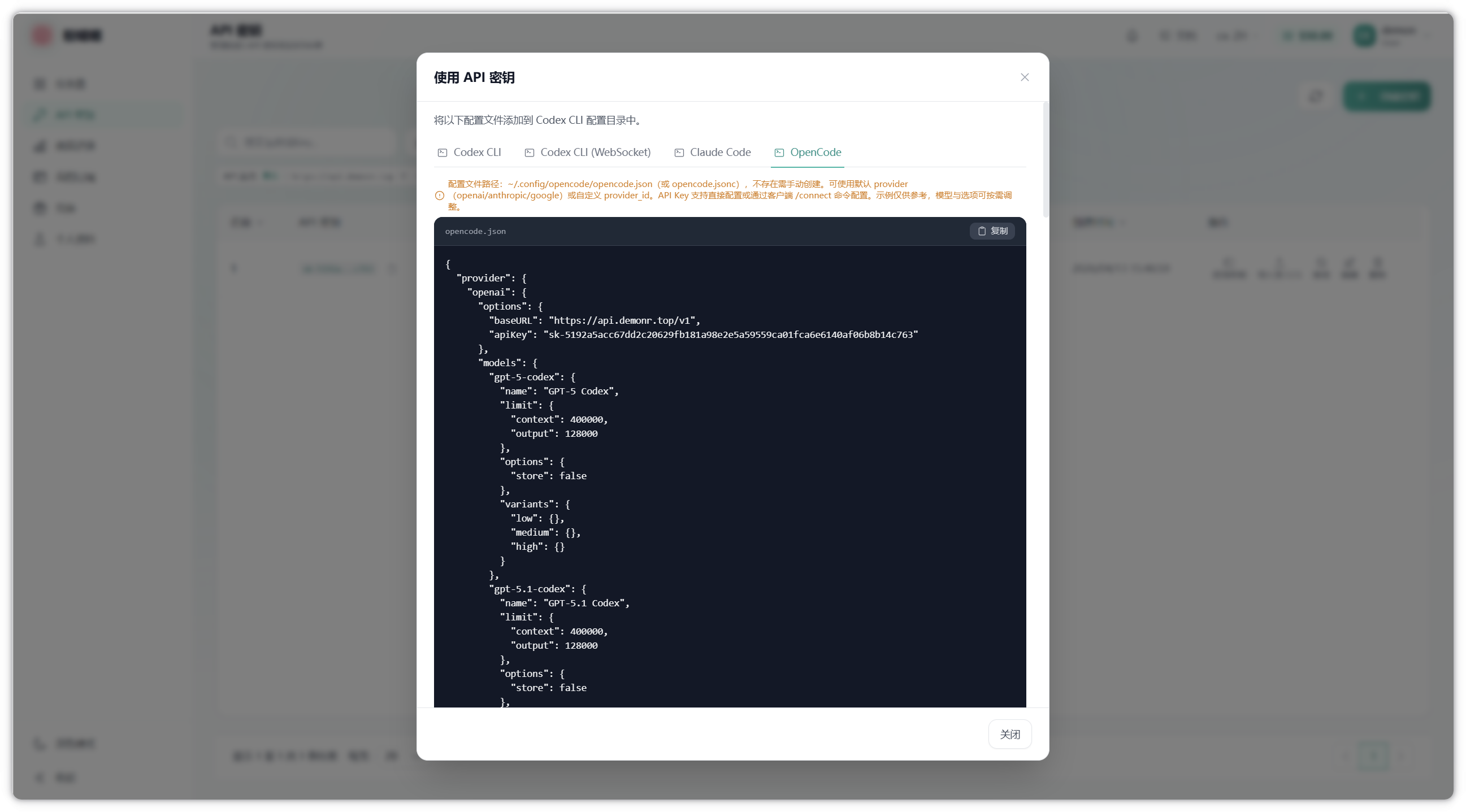Viewport: 1466px width, 812px height.
Task: Click the opencode.json file name label
Action: click(x=475, y=232)
